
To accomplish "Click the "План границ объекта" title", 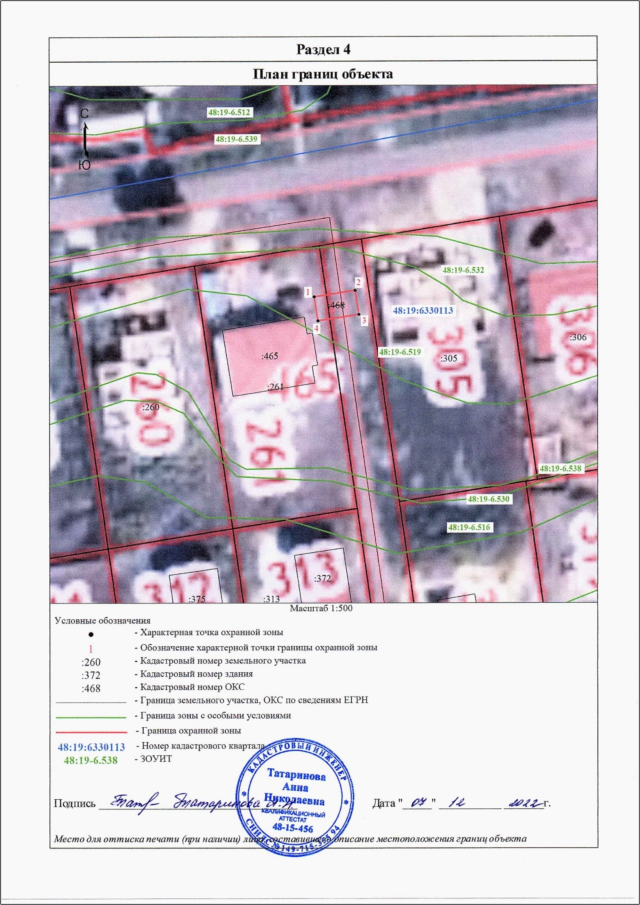I will (322, 74).
